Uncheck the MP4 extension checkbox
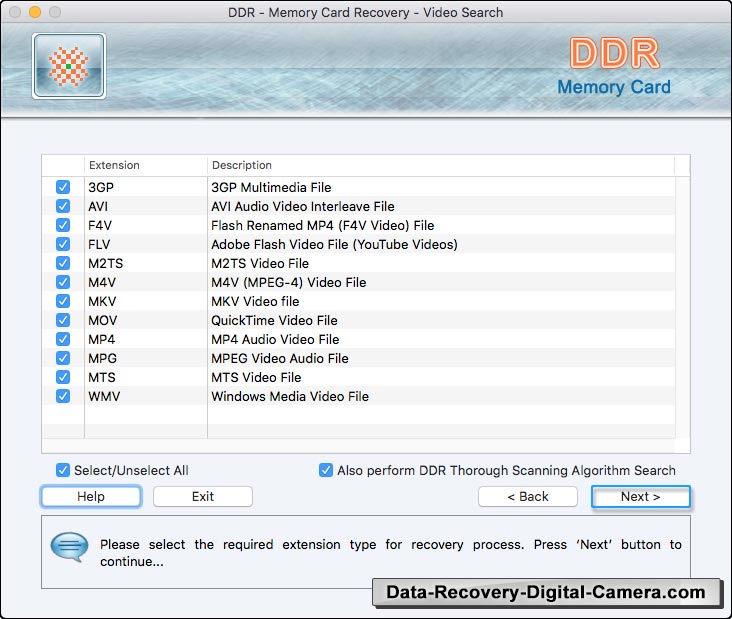732x619 pixels. pyautogui.click(x=63, y=339)
